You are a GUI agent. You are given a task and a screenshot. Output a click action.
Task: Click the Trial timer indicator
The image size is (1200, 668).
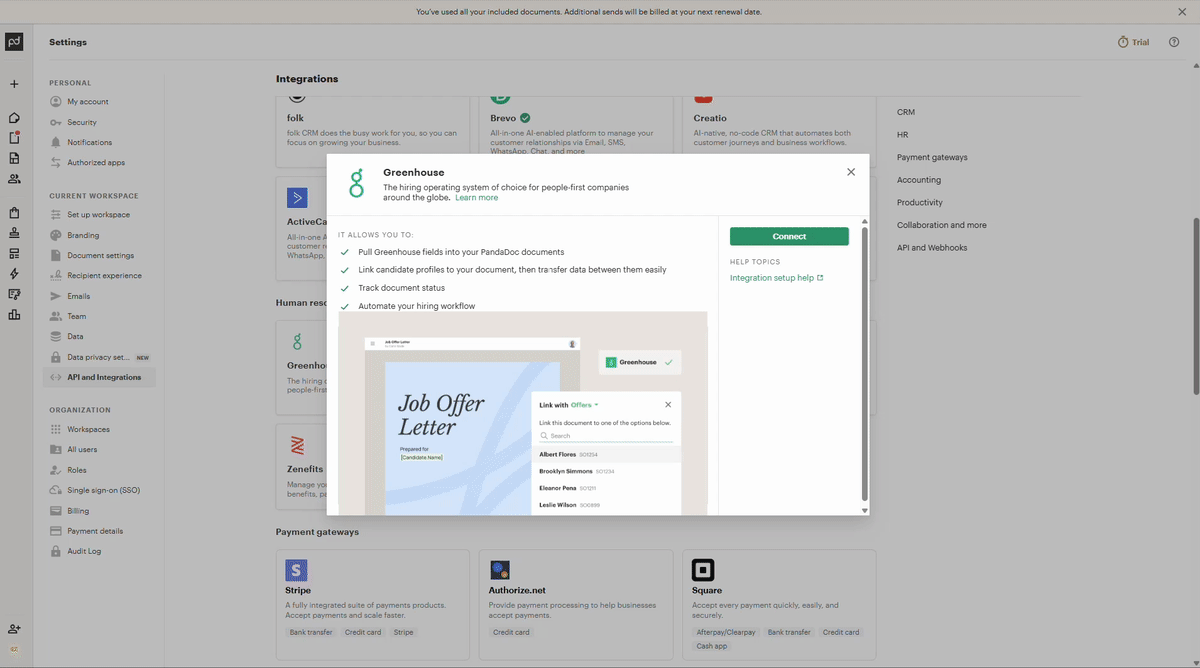(1133, 42)
